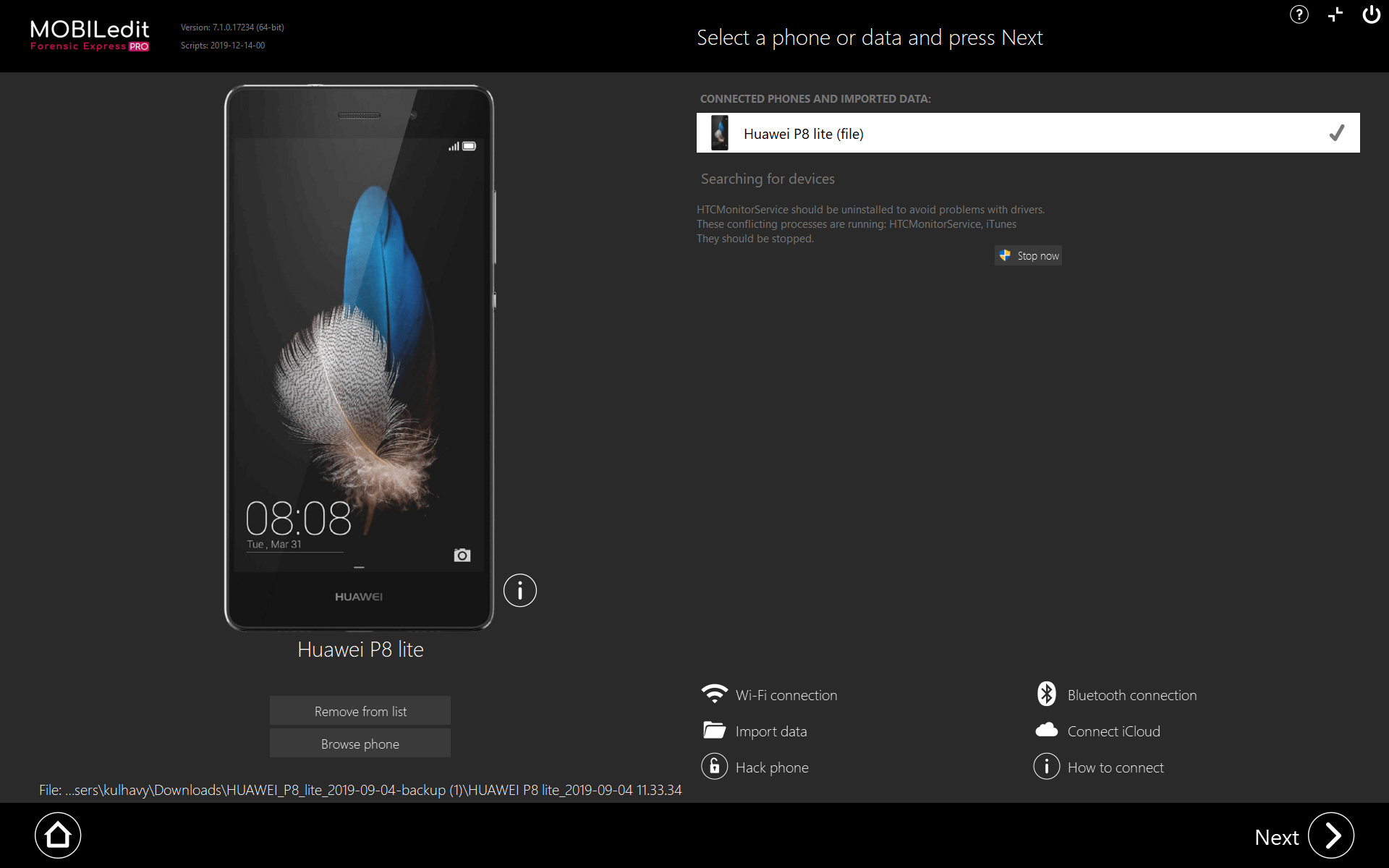
Task: Click the shrink window arrows icon
Action: click(1335, 14)
